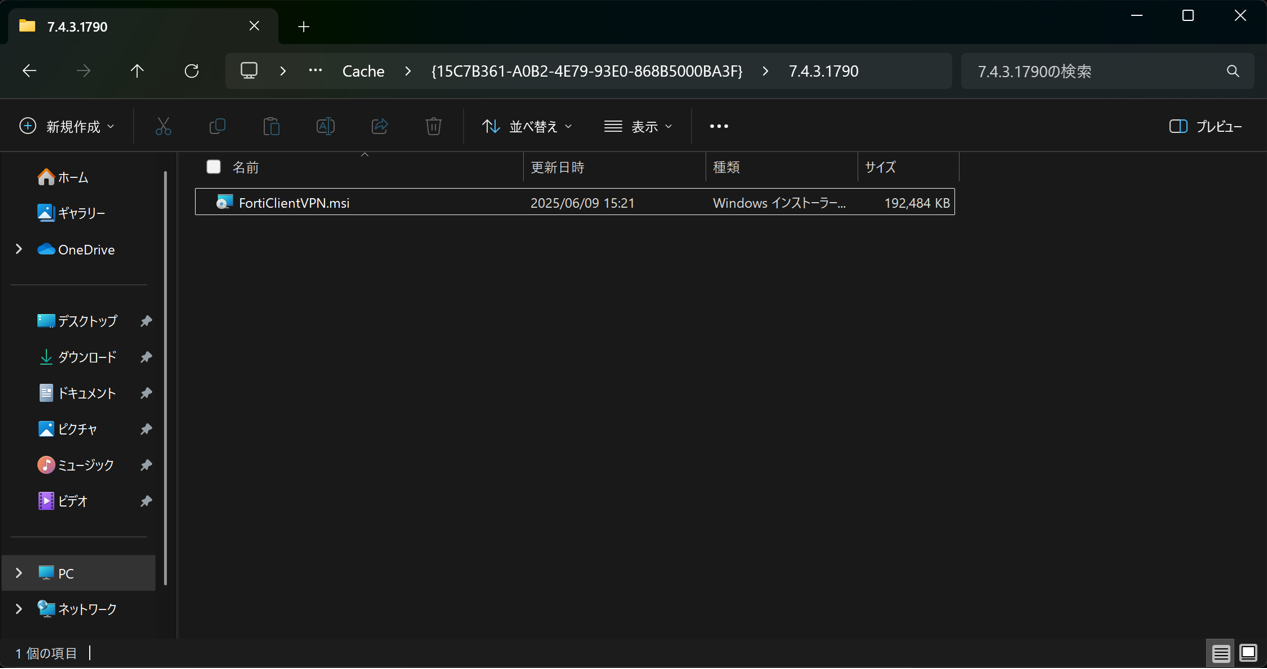Image resolution: width=1267 pixels, height=669 pixels.
Task: Click the FortiClientVPN.msi file icon
Action: coord(224,202)
